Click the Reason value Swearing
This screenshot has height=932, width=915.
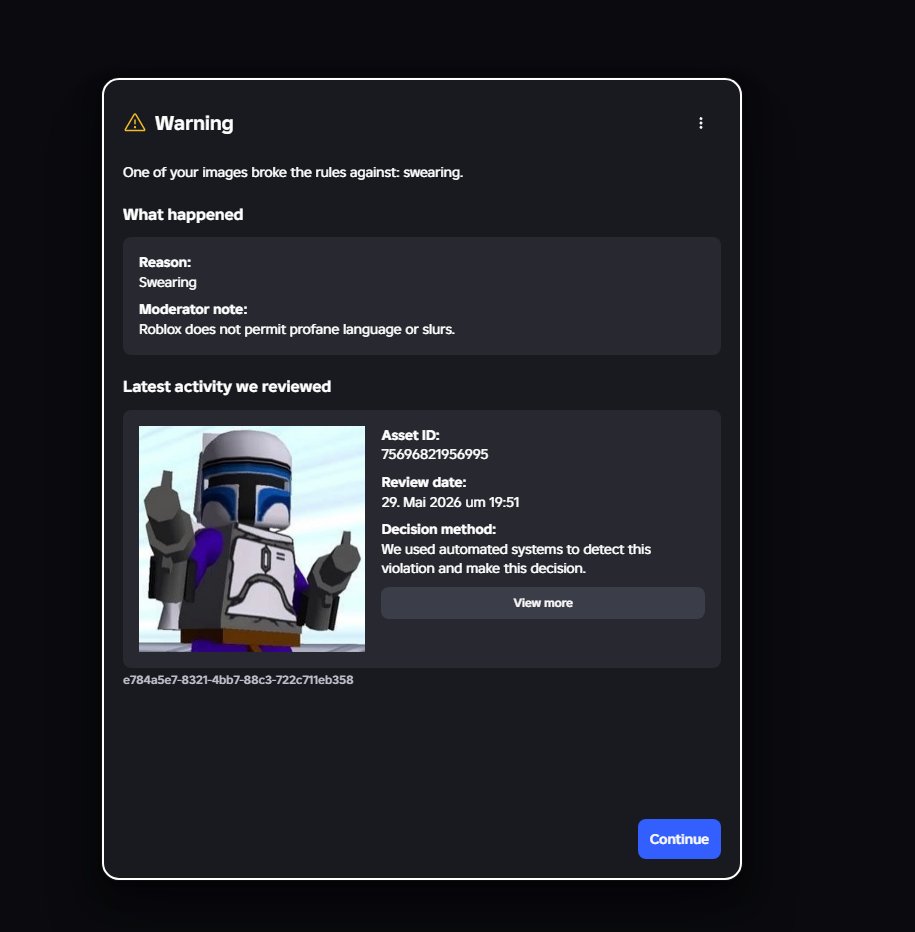coord(168,282)
